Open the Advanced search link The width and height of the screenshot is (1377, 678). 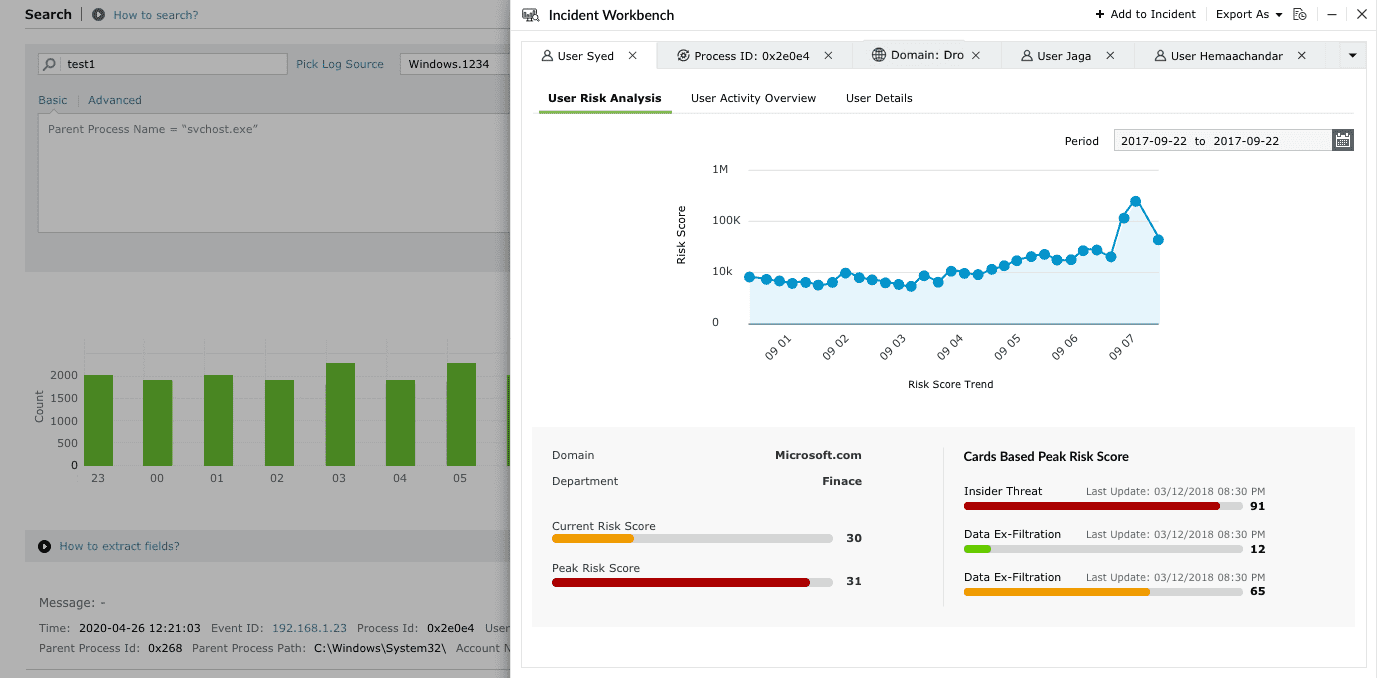[114, 100]
